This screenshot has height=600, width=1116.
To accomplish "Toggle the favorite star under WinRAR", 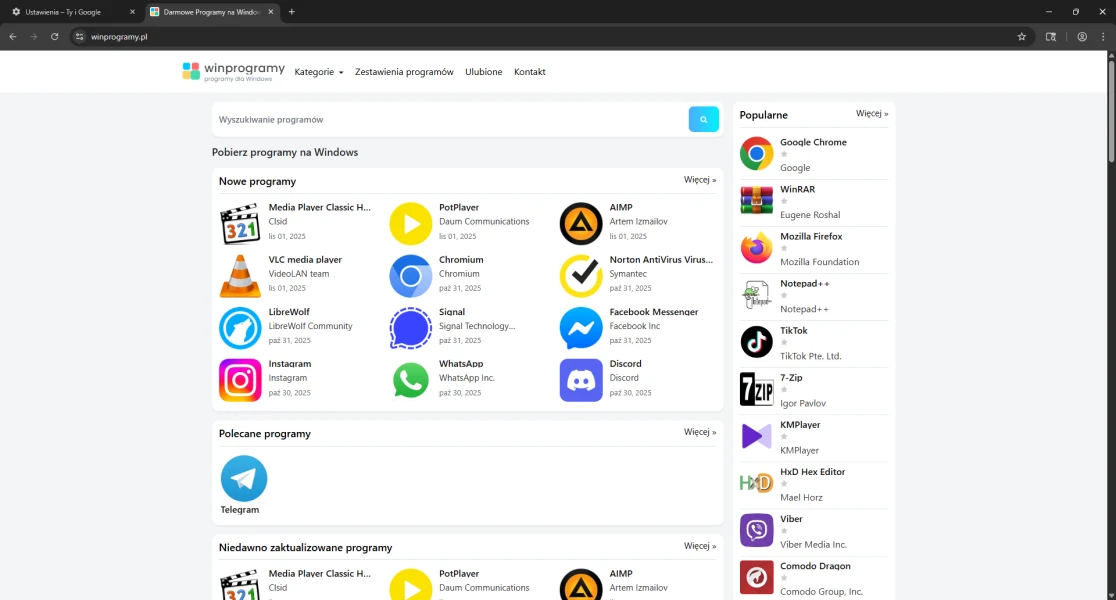I will tap(784, 202).
